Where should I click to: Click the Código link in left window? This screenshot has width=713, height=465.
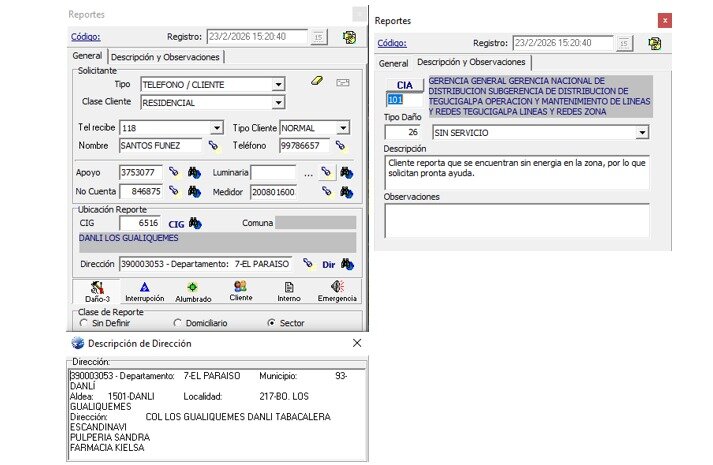click(85, 37)
